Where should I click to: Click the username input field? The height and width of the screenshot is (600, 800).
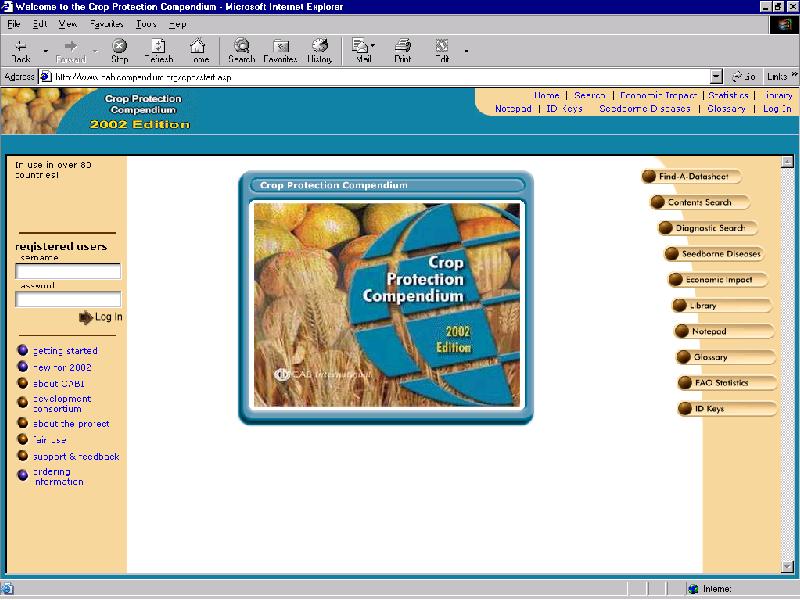[x=68, y=271]
